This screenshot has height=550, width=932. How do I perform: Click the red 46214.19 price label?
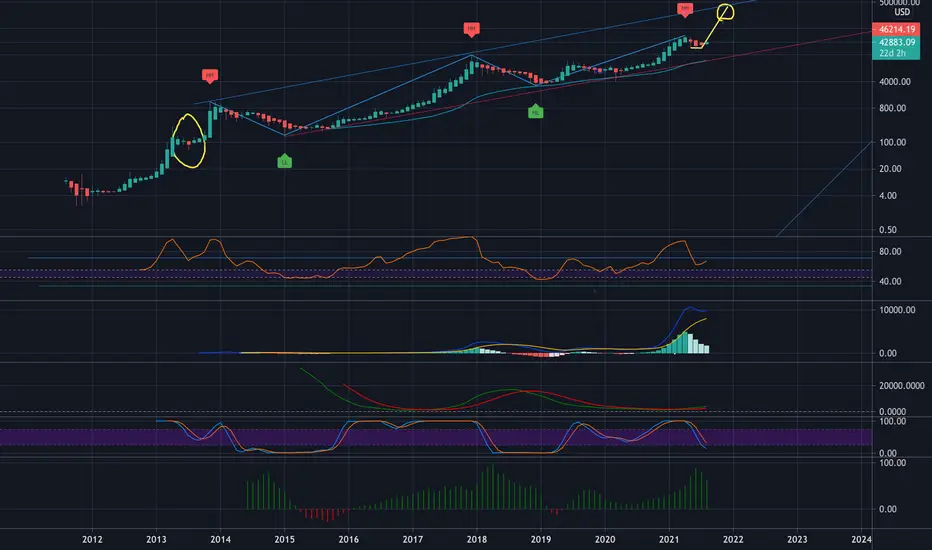coord(896,29)
